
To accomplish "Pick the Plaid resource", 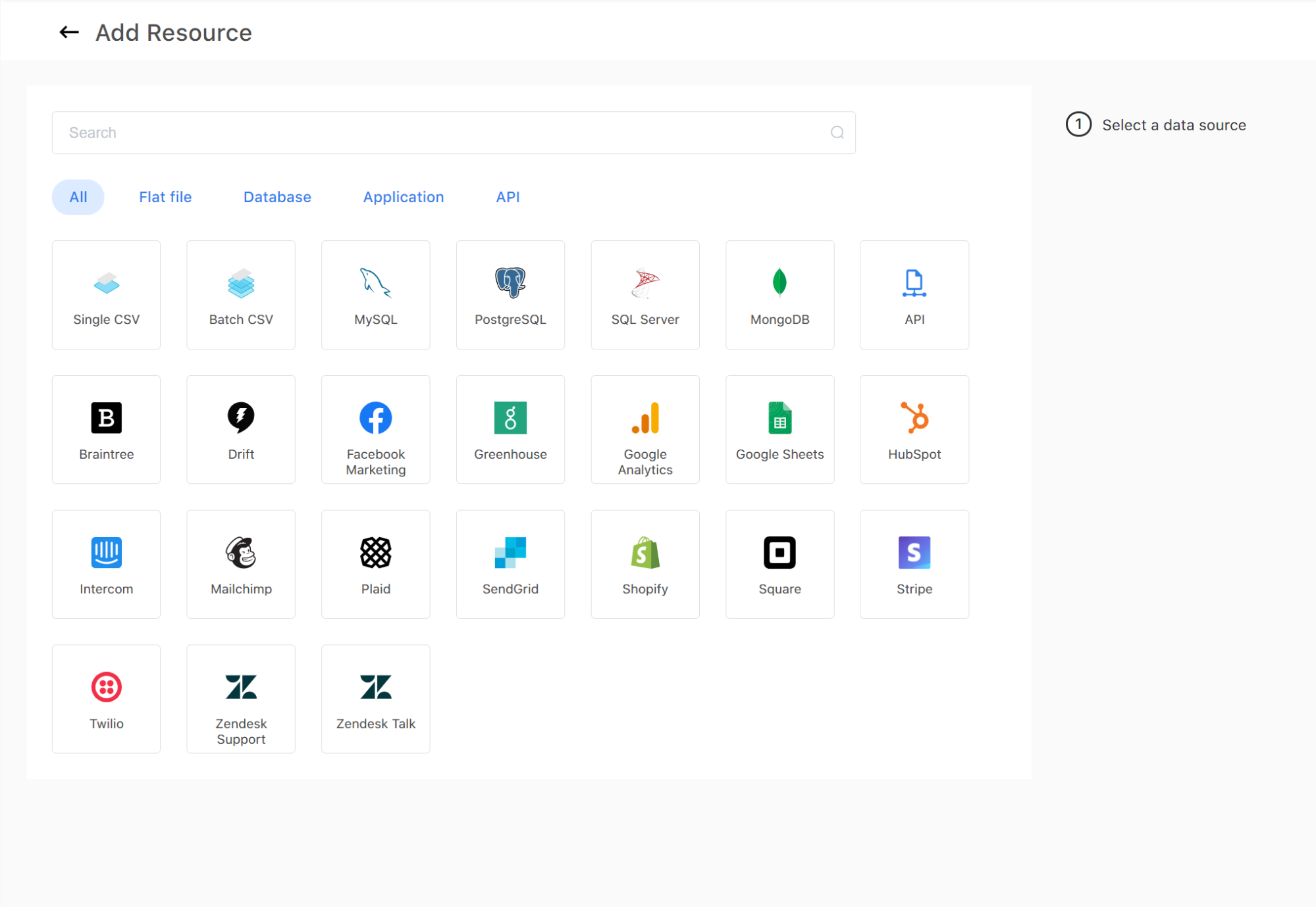I will (376, 564).
